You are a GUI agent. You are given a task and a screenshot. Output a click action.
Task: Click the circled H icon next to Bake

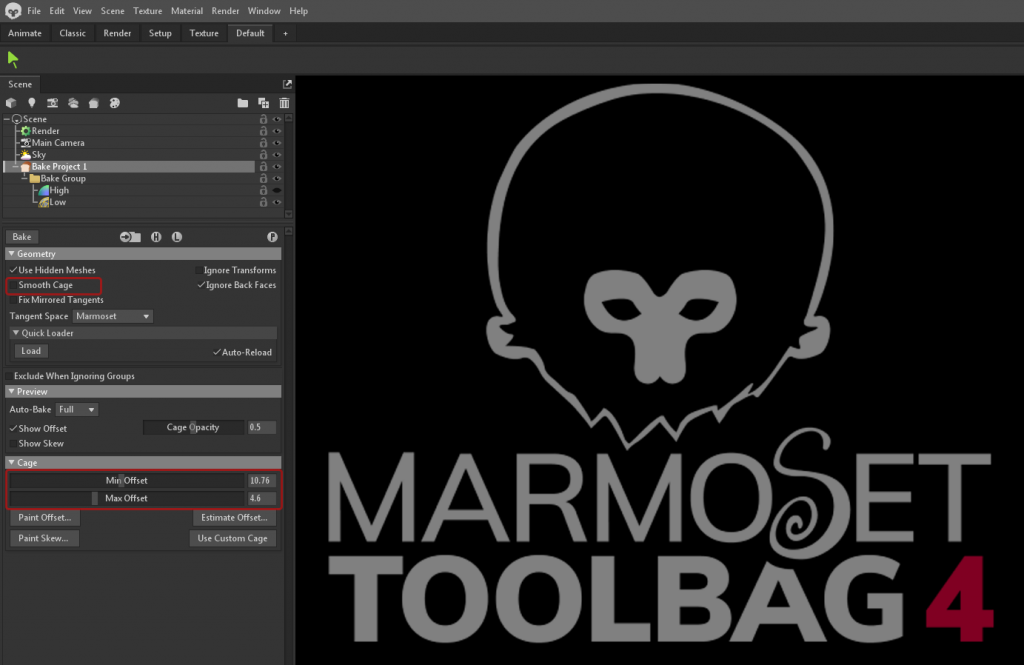[156, 237]
